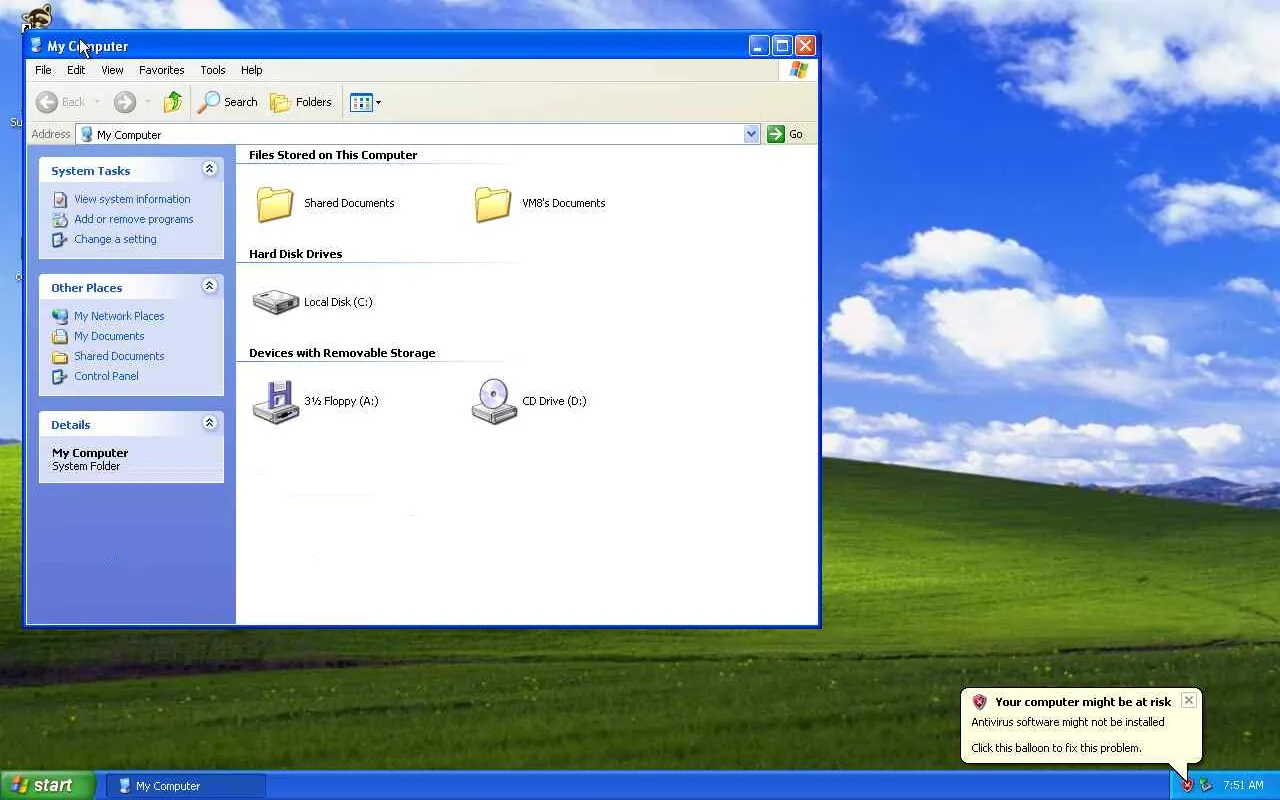Click the taskbar clock showing 7:51 AM
The height and width of the screenshot is (800, 1280).
coord(1243,785)
